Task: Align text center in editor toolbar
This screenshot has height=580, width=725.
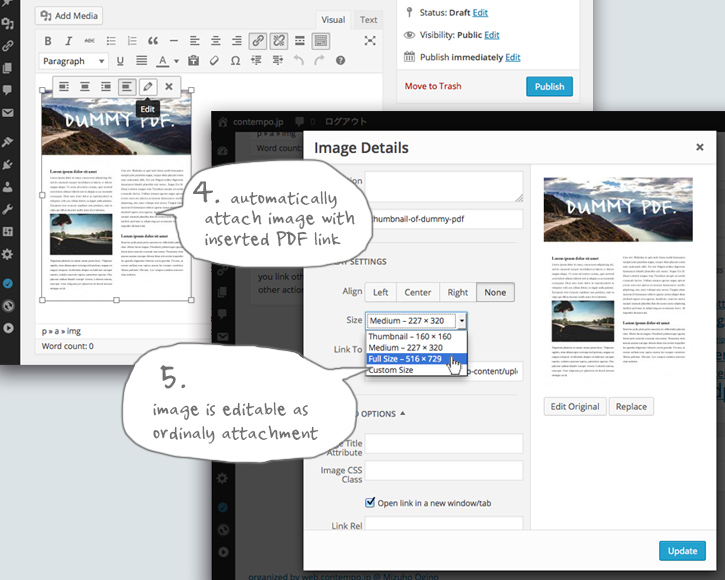Action: coord(216,41)
